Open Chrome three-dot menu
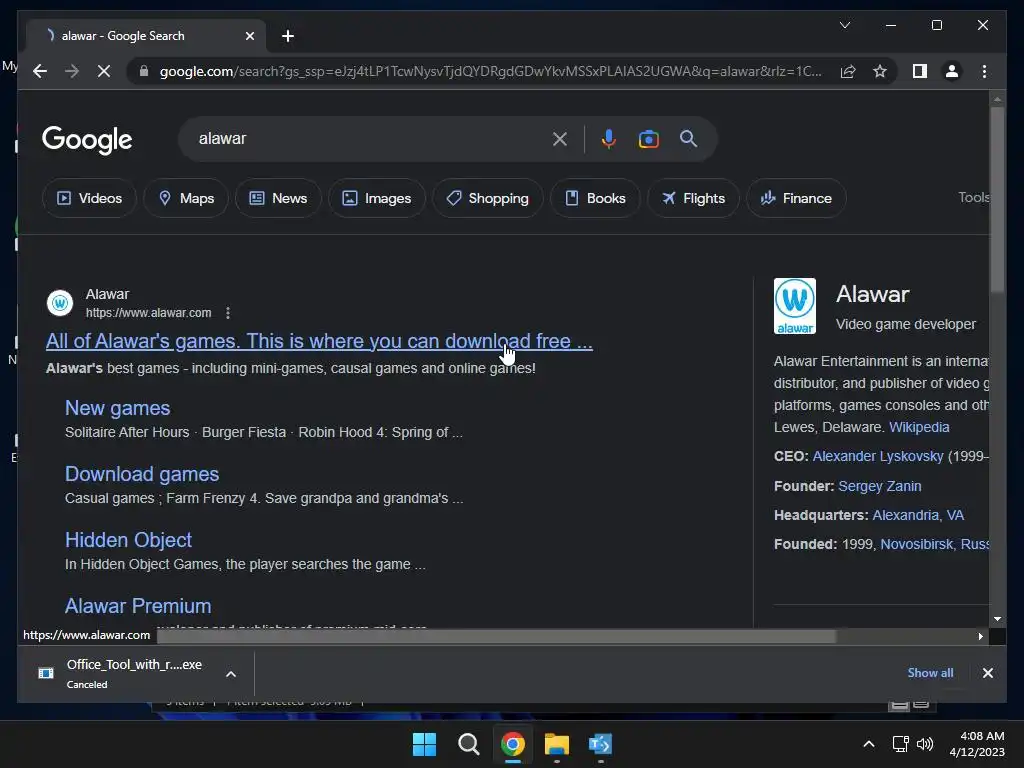Screen dimensions: 1024x768 click(984, 71)
